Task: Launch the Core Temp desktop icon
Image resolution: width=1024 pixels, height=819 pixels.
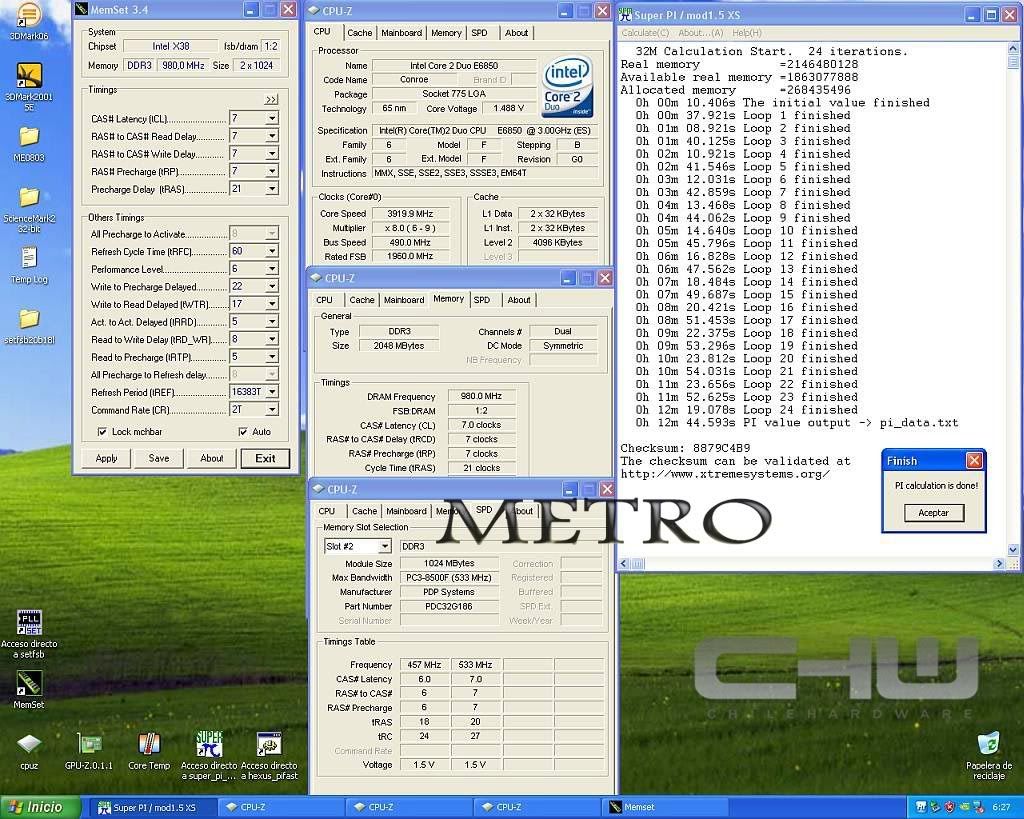Action: (x=149, y=744)
